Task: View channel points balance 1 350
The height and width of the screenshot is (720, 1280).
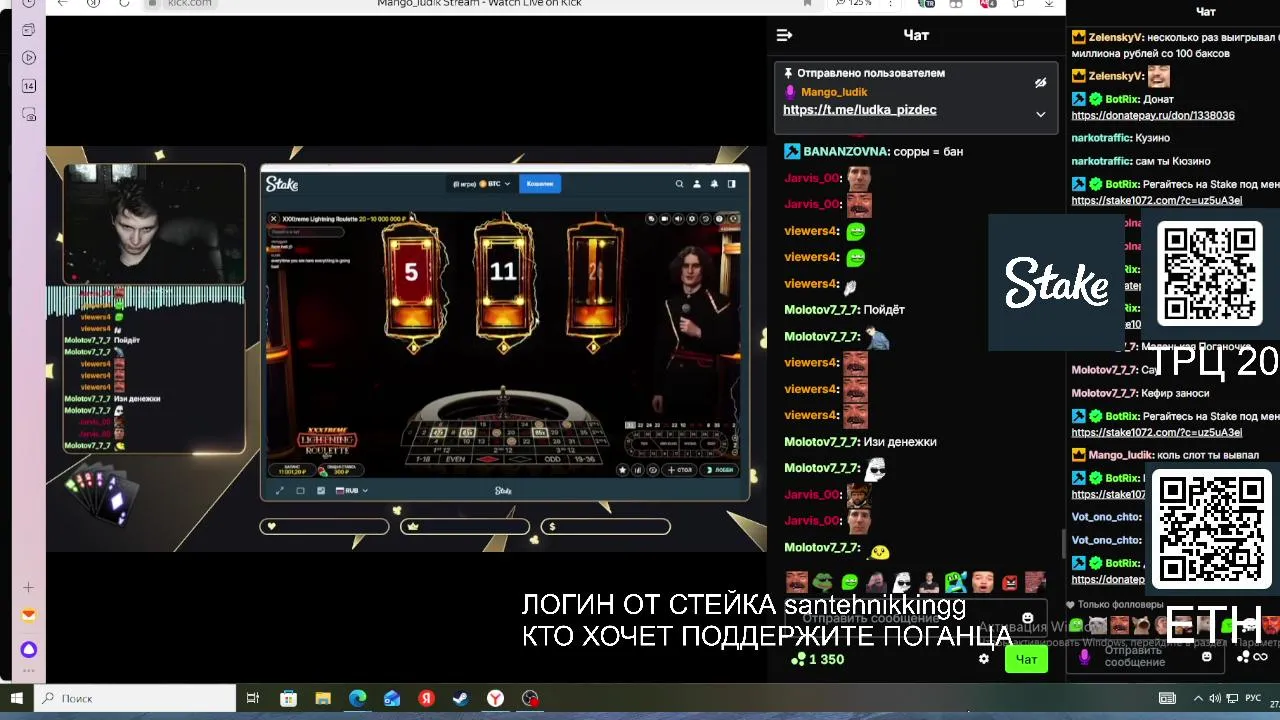Action: pyautogui.click(x=818, y=660)
